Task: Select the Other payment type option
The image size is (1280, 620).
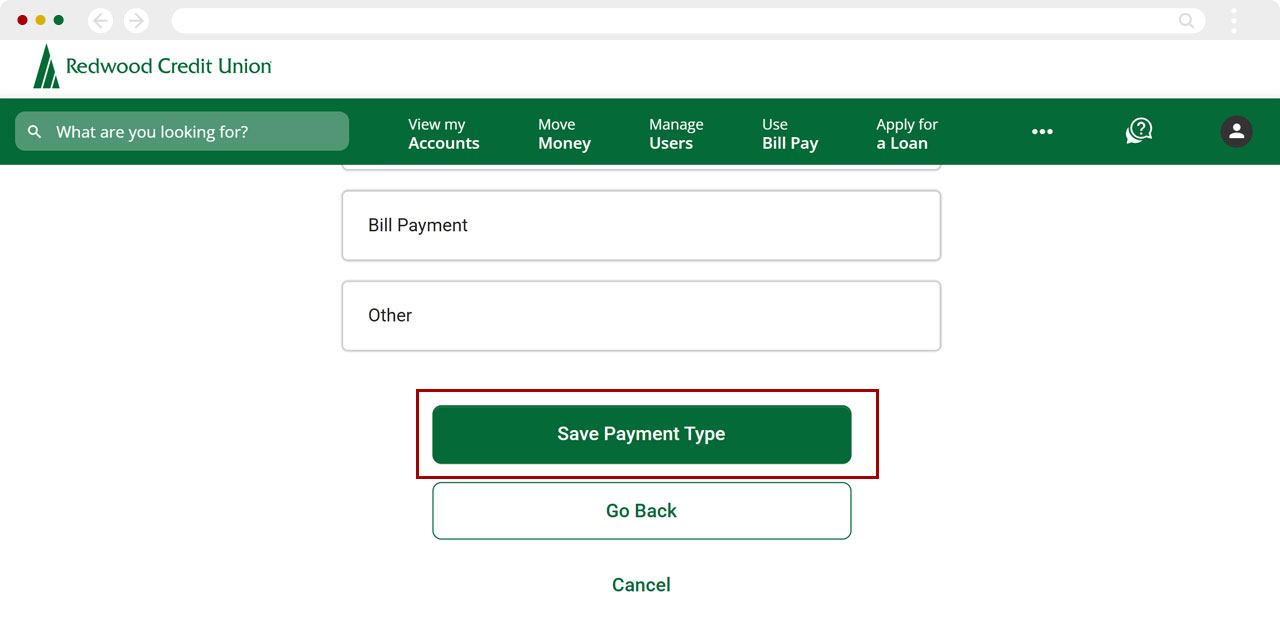Action: (641, 315)
